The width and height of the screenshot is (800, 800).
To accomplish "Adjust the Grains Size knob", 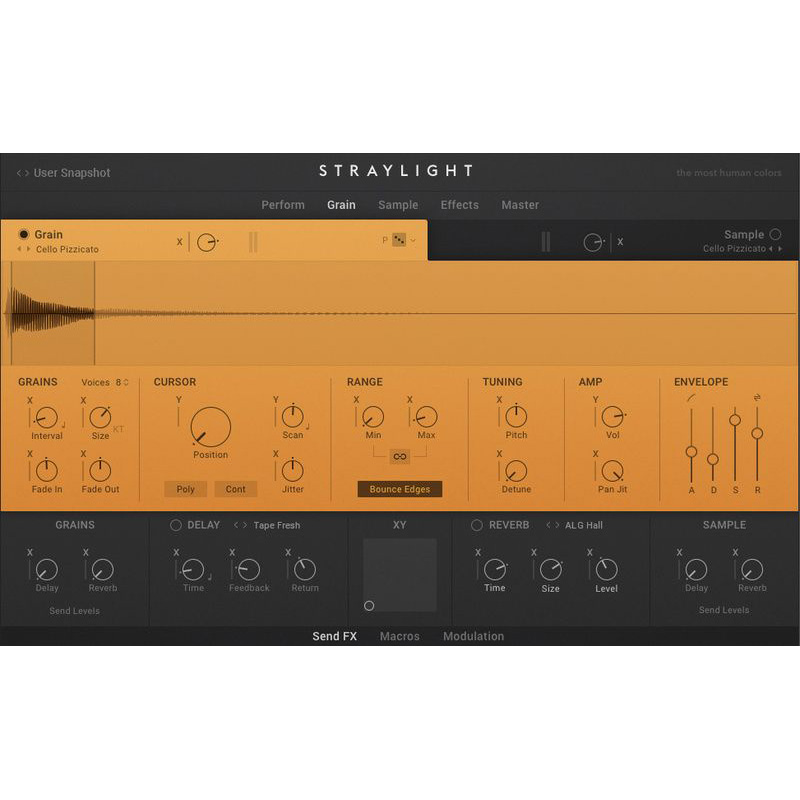I will 100,418.
